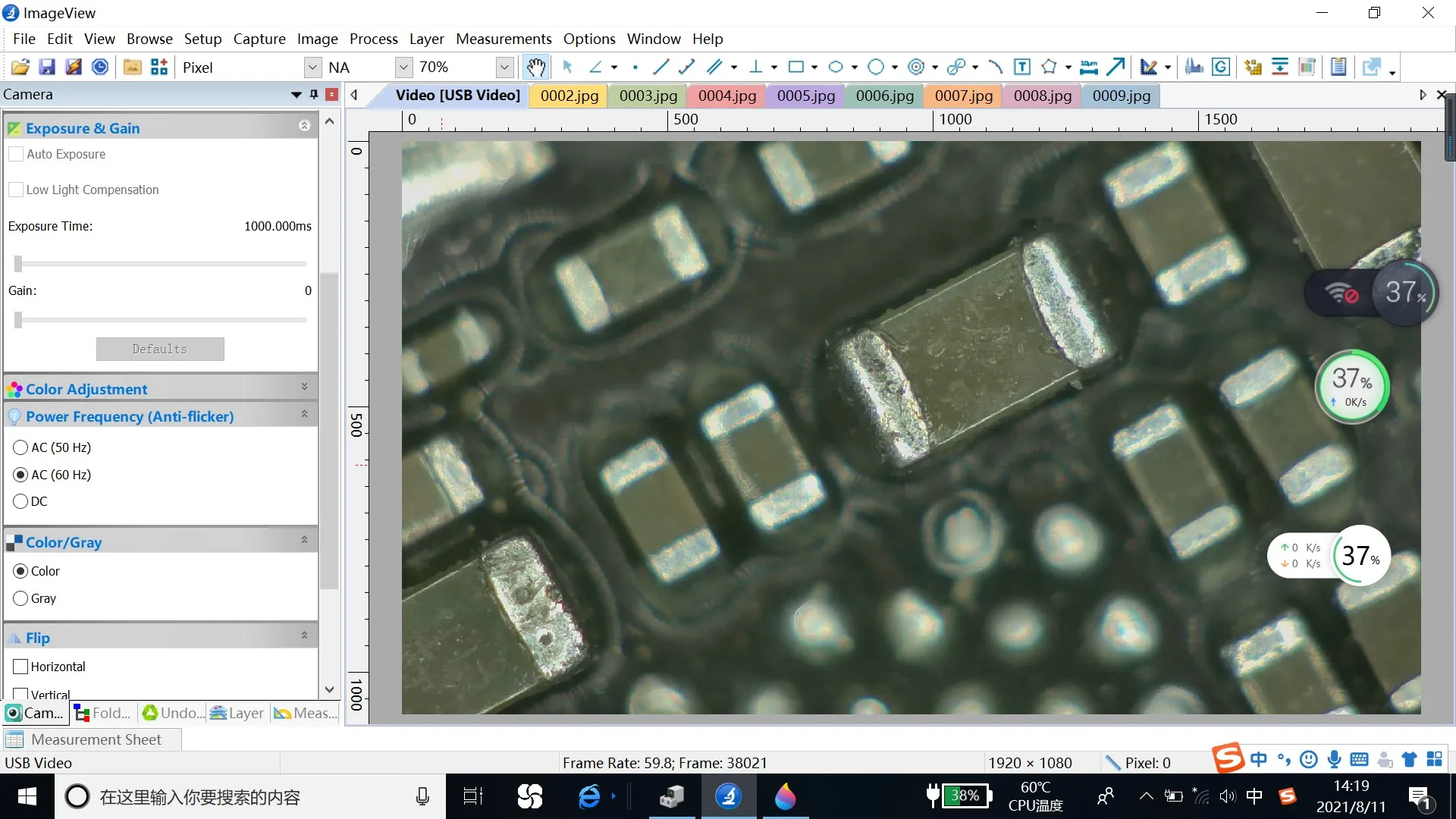Select the Rectangle measurement tool
Viewport: 1456px width, 819px height.
tap(795, 67)
